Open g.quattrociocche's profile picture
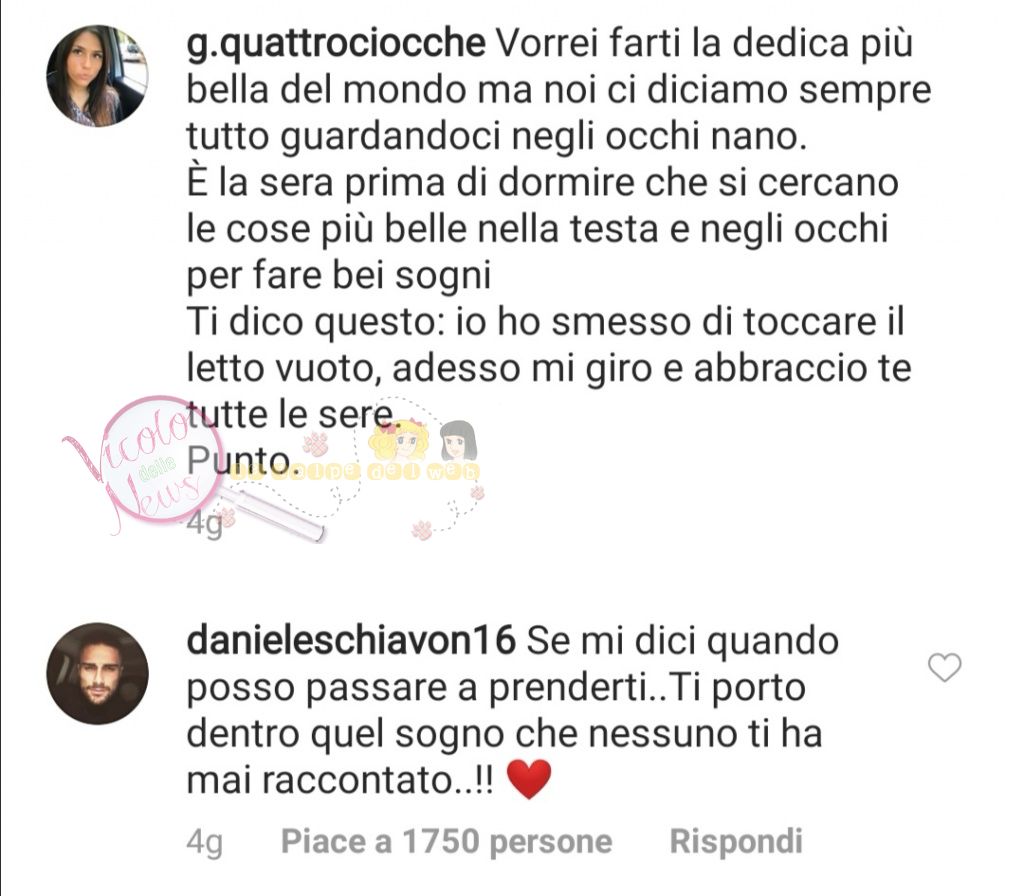Viewport: 1024px width, 896px height. click(x=97, y=76)
